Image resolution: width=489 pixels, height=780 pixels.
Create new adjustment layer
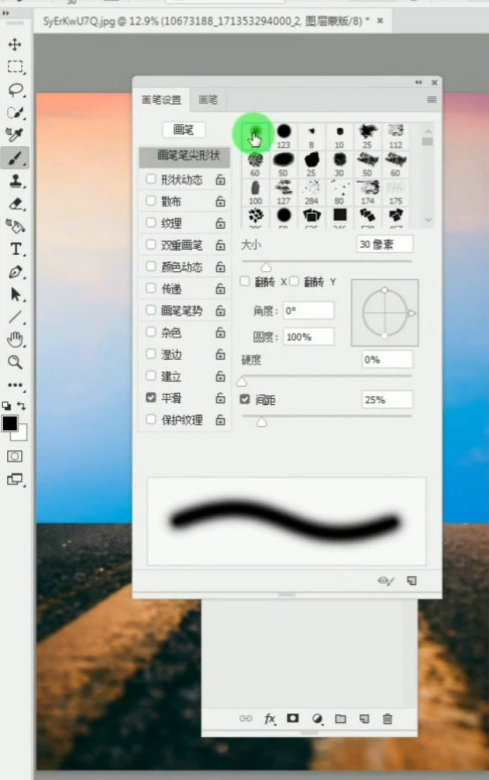pyautogui.click(x=317, y=719)
